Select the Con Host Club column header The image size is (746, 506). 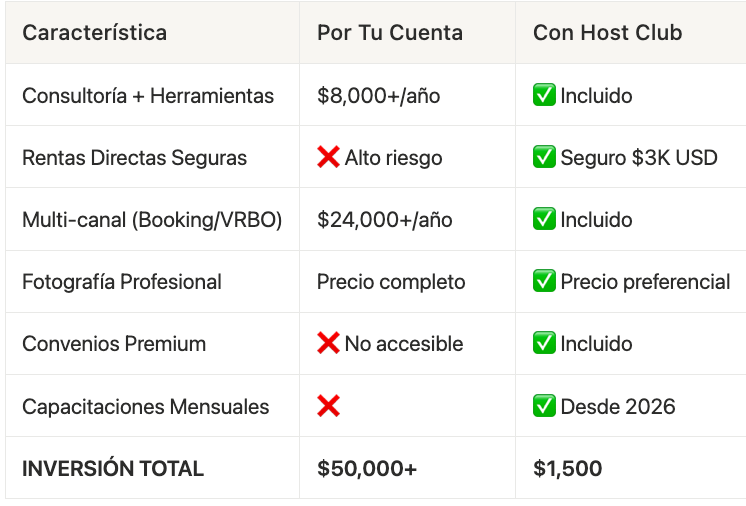(x=607, y=33)
